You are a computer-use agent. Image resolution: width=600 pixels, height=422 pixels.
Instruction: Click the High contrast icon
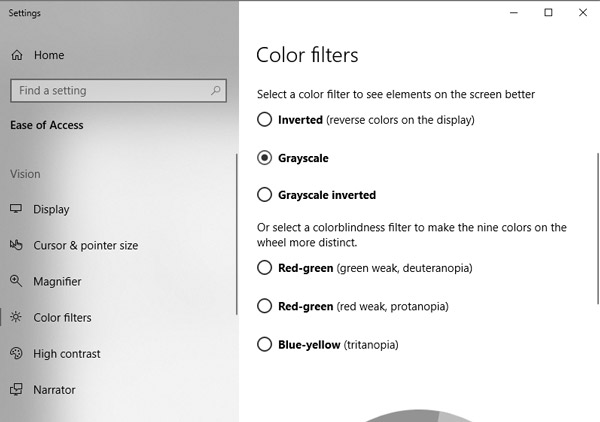click(x=17, y=353)
